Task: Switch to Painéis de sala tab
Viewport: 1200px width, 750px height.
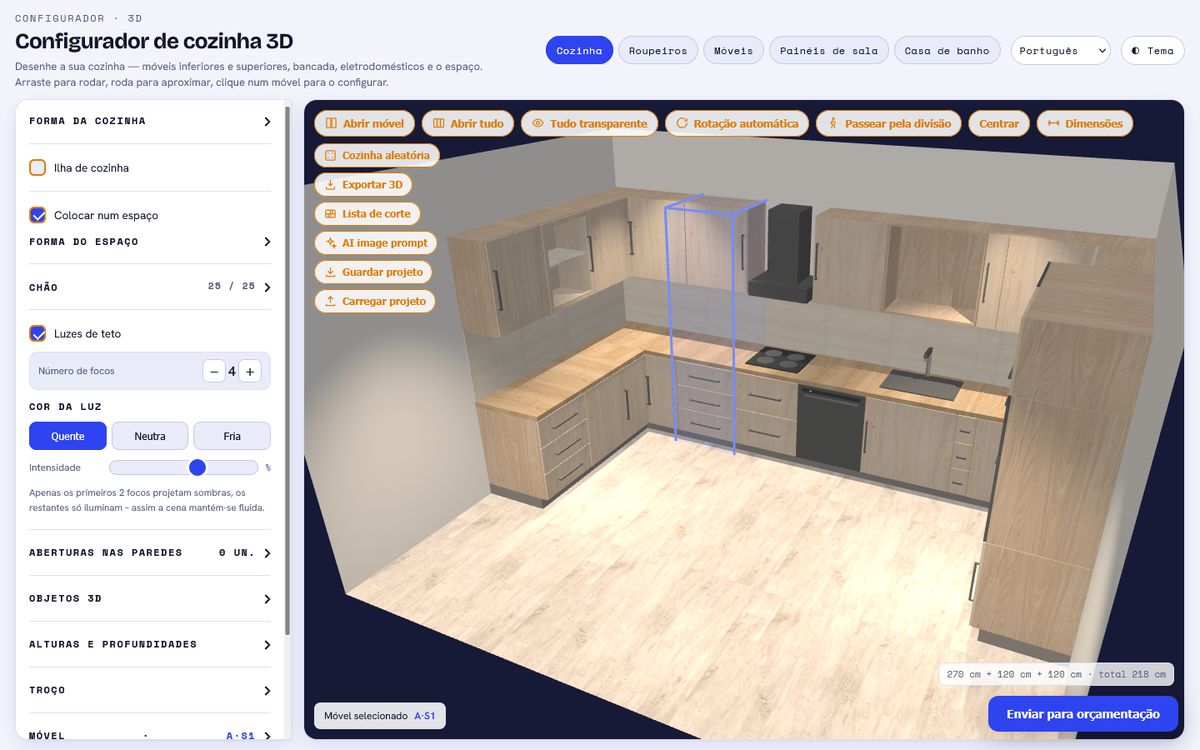Action: [x=829, y=51]
